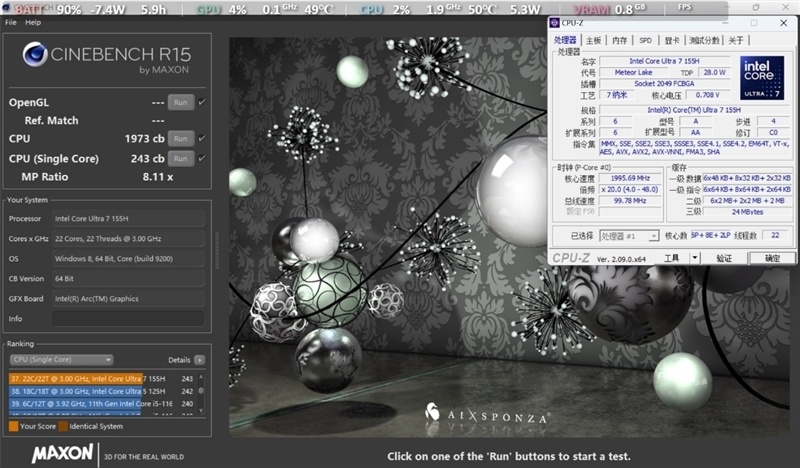The height and width of the screenshot is (468, 800).
Task: Open the CPU (Single Core) ranking dropdown
Action: [60, 360]
